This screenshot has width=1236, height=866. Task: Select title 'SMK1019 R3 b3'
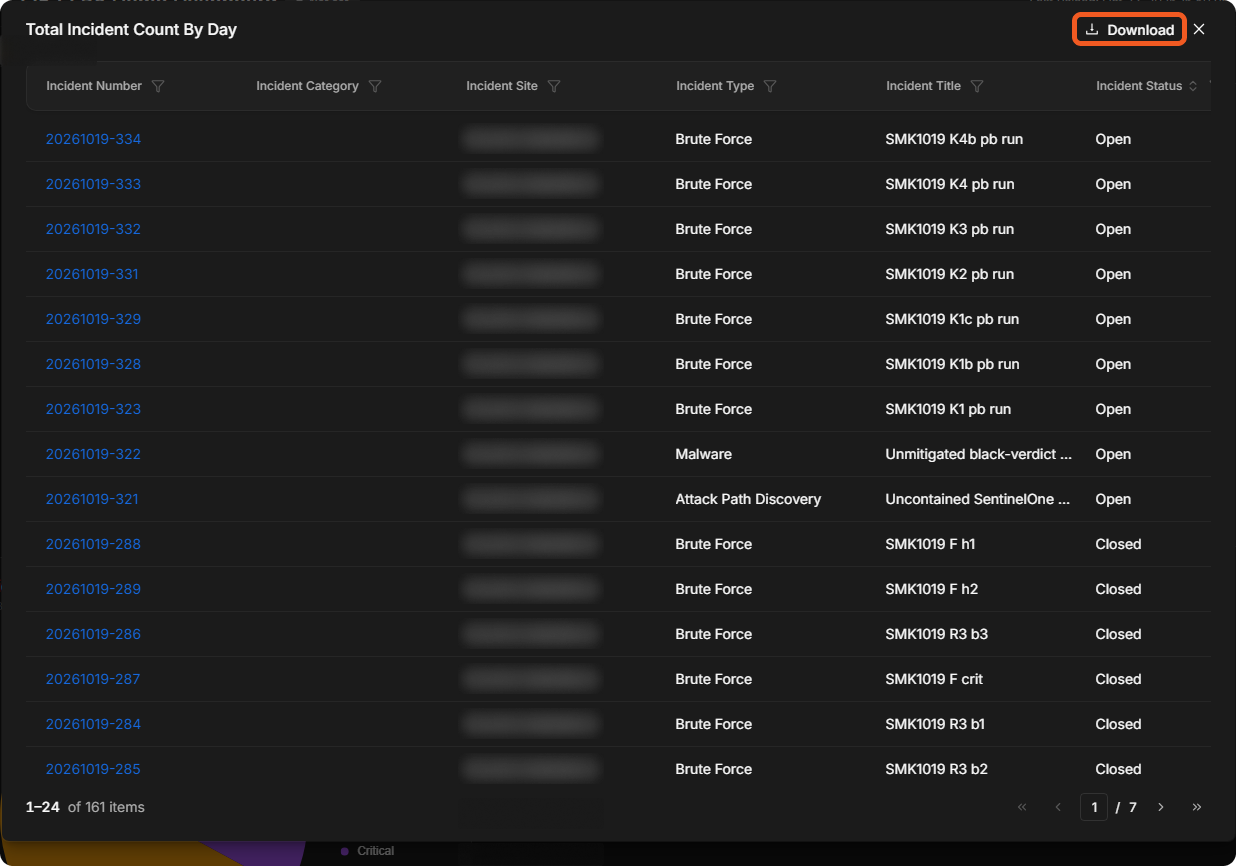point(937,634)
